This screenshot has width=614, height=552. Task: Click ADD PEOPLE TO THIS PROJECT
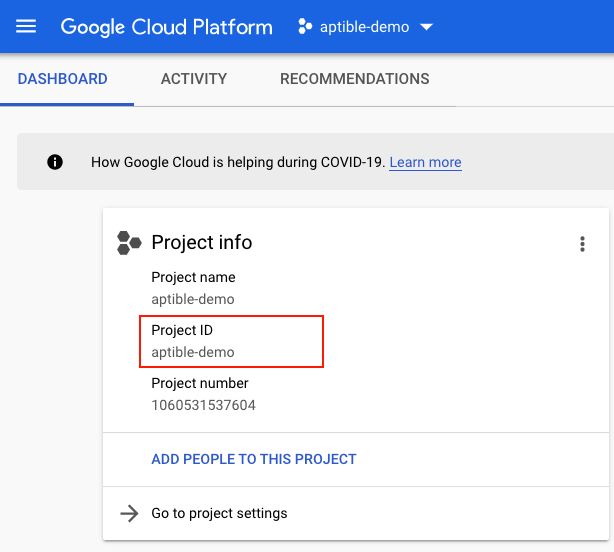(254, 459)
